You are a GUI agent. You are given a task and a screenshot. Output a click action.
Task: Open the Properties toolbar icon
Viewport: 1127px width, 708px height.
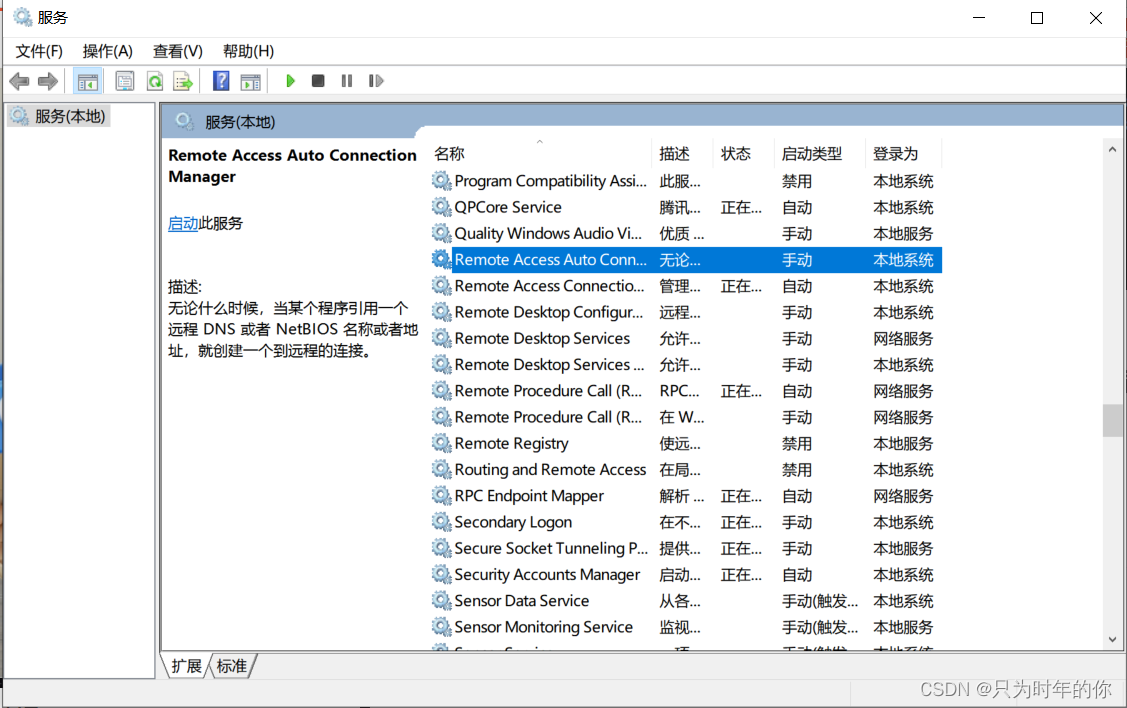(x=124, y=81)
